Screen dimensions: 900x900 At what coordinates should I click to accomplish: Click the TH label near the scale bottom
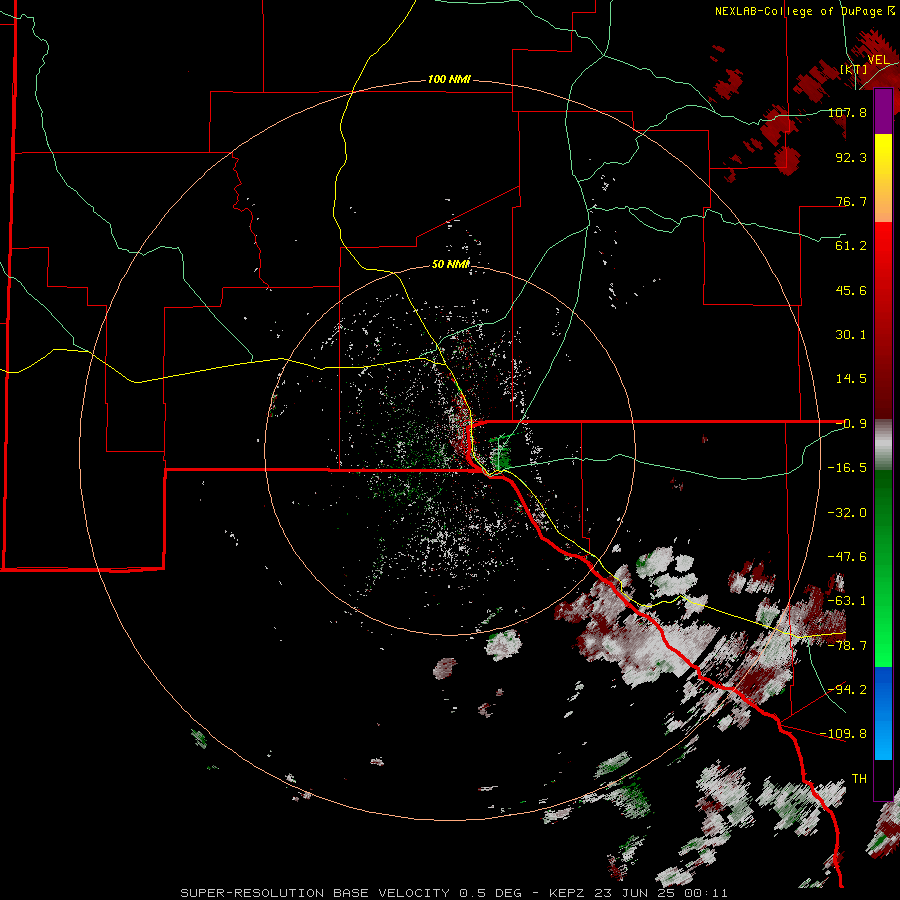tap(859, 779)
